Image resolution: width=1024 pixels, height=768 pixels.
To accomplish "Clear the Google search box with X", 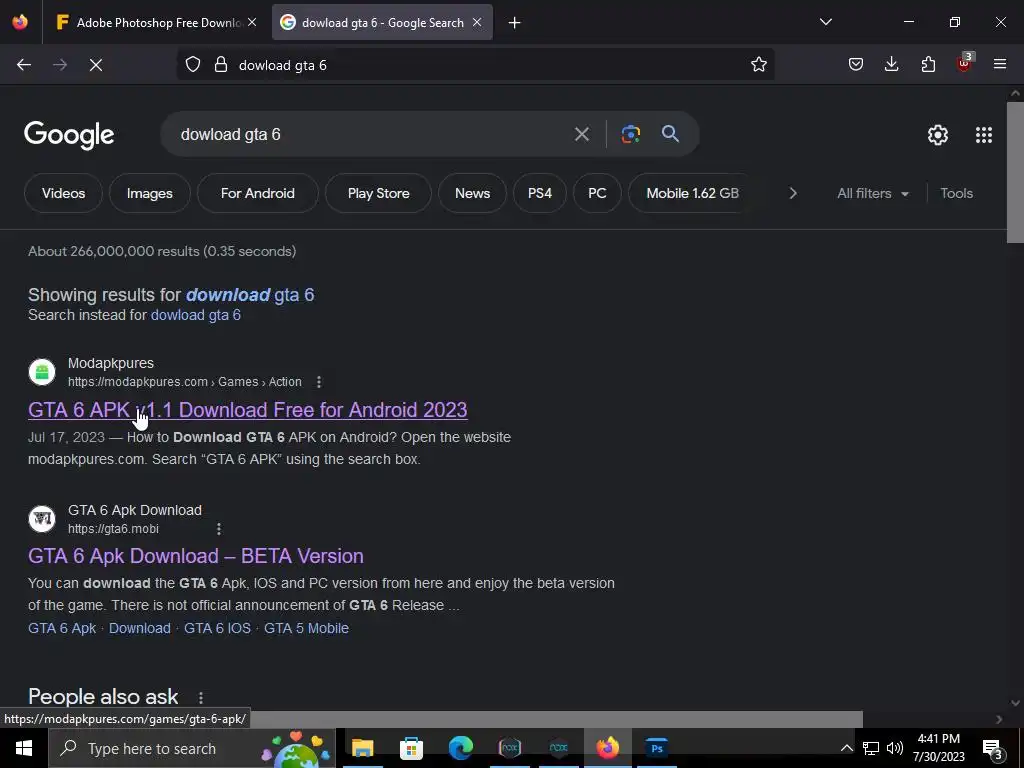I will [x=581, y=135].
